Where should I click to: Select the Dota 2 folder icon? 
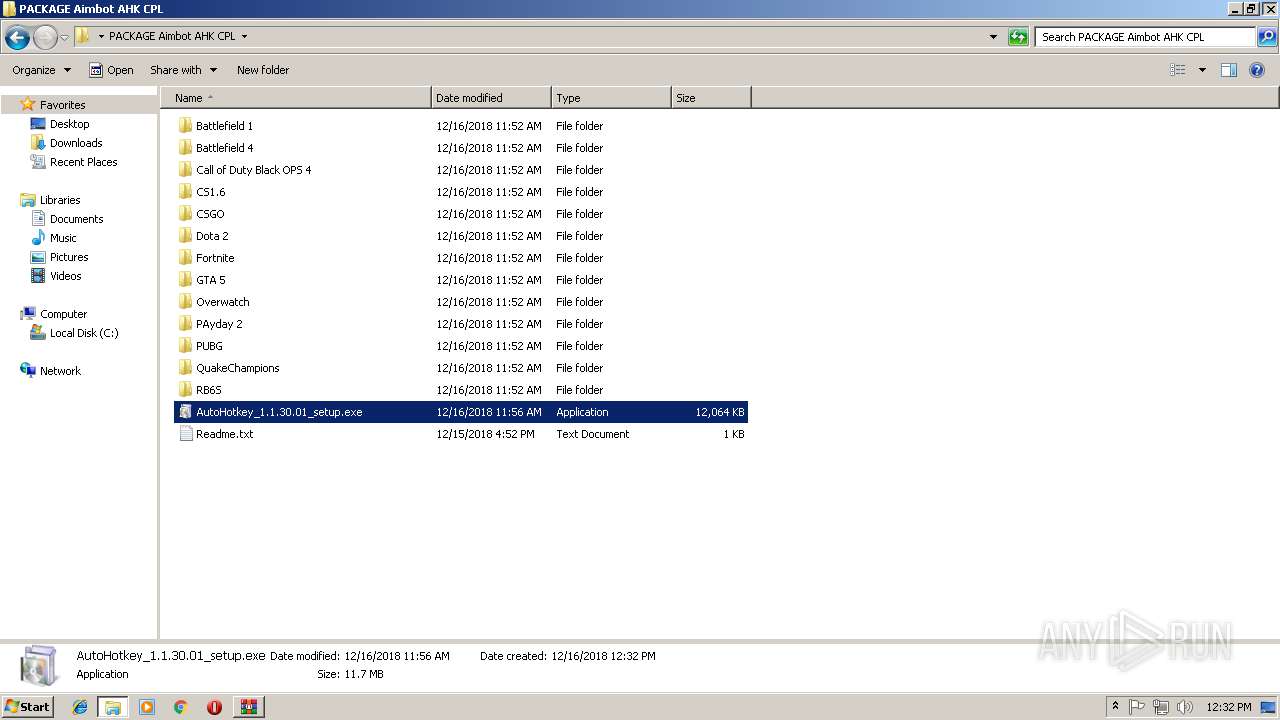(185, 236)
